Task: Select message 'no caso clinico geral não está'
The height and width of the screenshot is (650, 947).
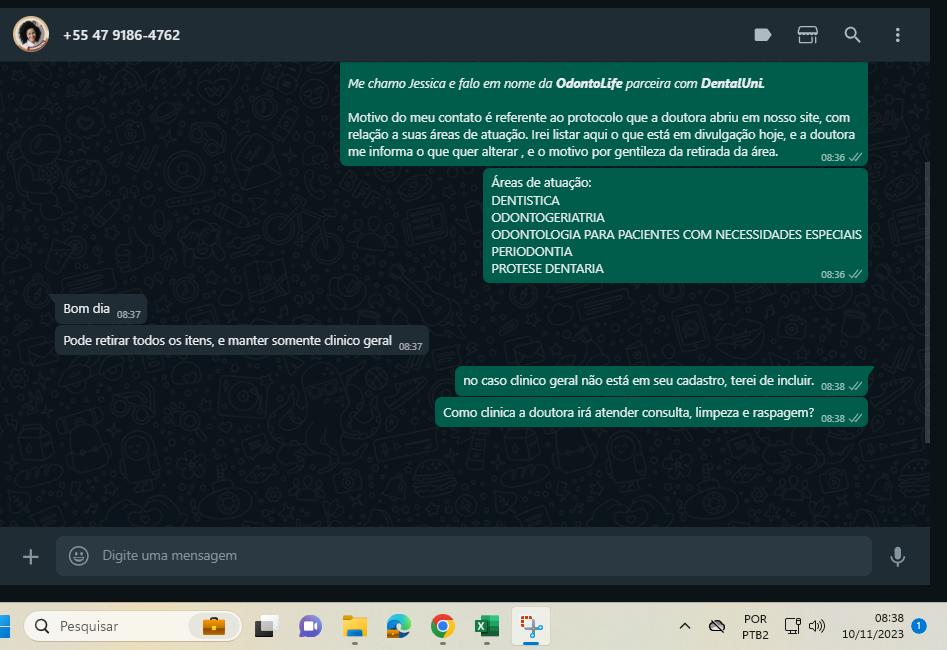Action: 662,381
